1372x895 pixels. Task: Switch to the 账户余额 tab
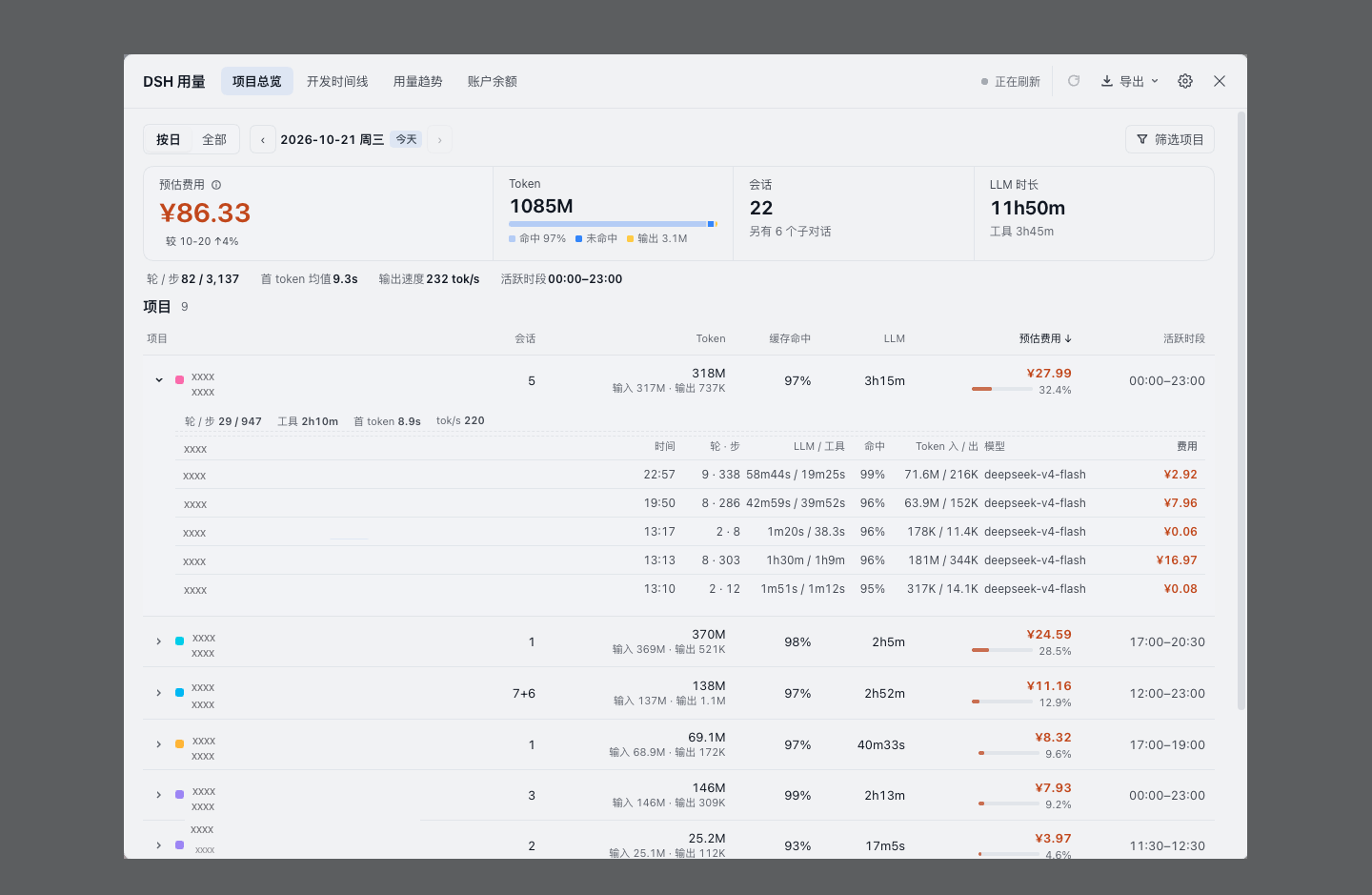(493, 81)
